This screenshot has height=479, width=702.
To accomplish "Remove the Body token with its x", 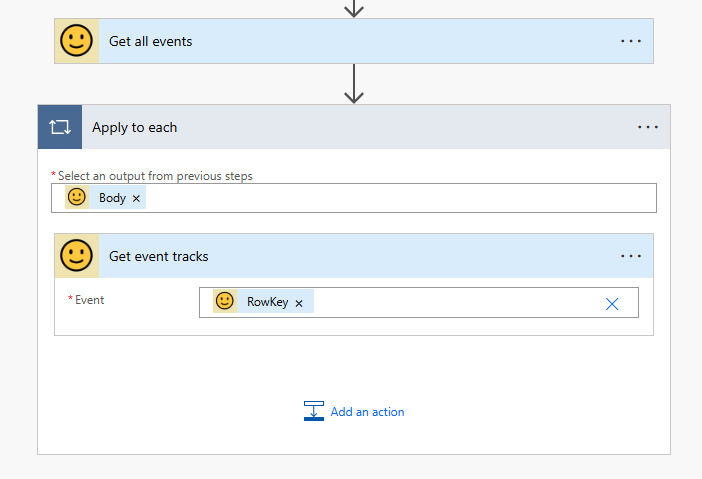I will coord(136,198).
